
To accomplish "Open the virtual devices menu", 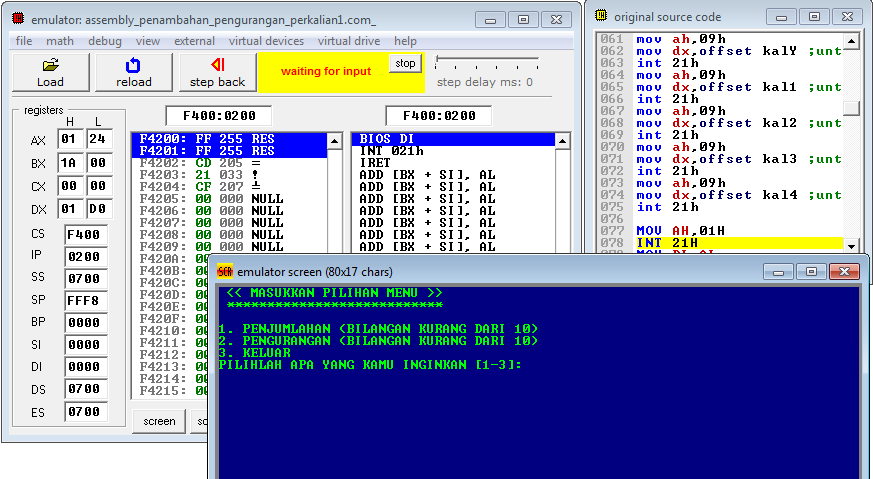I will [x=266, y=41].
